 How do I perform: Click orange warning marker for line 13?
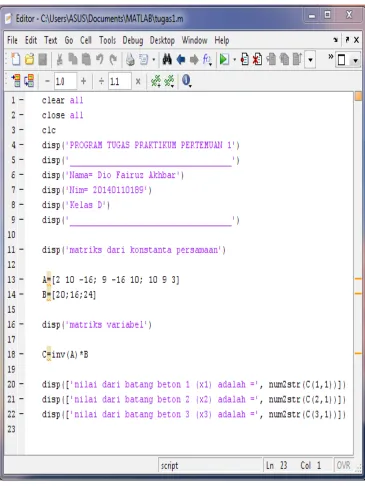358,279
